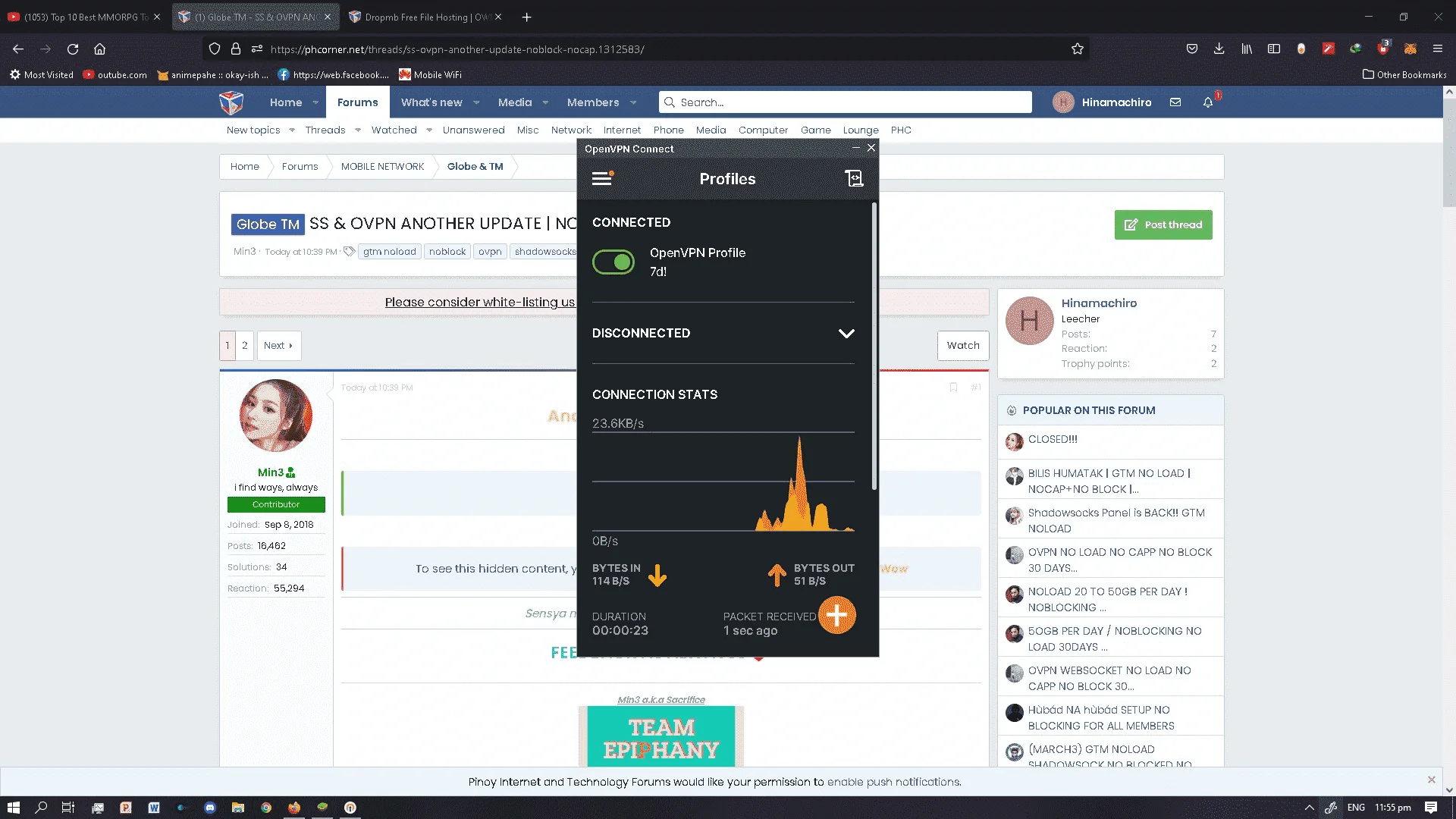Open a new browser tab
This screenshot has height=819, width=1456.
coord(526,17)
